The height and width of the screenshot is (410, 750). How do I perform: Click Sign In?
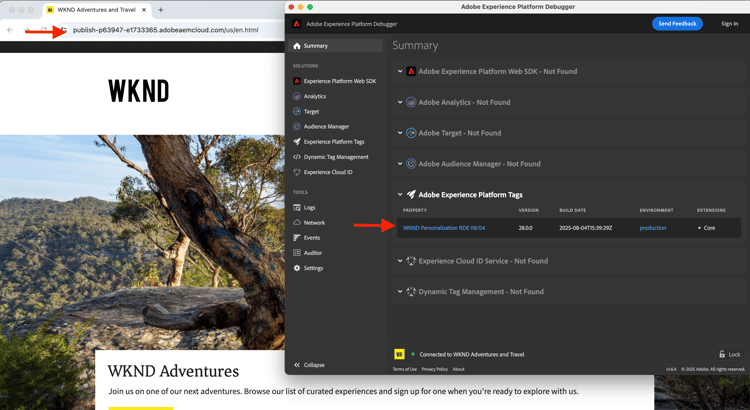tap(729, 23)
